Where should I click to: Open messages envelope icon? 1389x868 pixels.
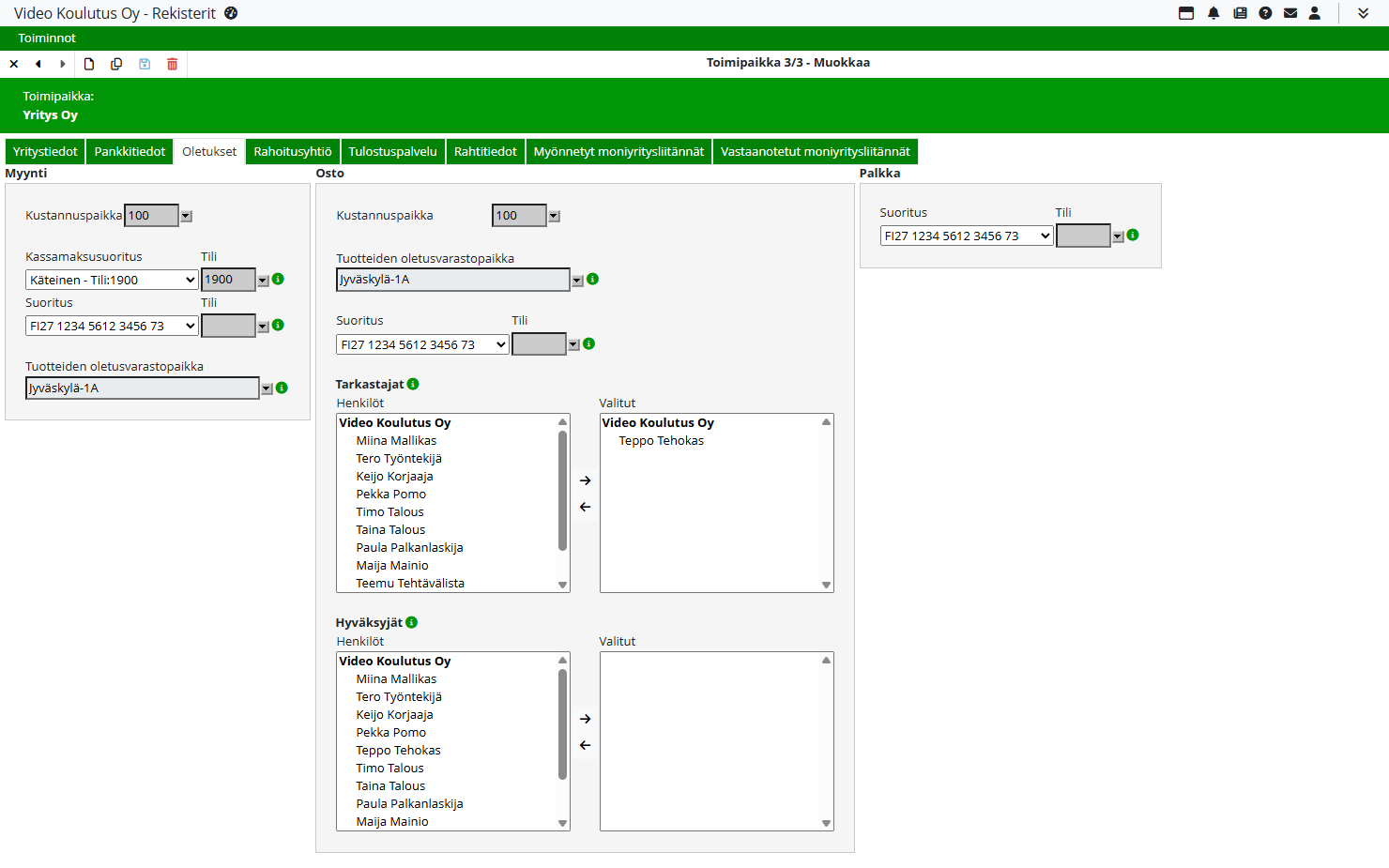click(1290, 13)
